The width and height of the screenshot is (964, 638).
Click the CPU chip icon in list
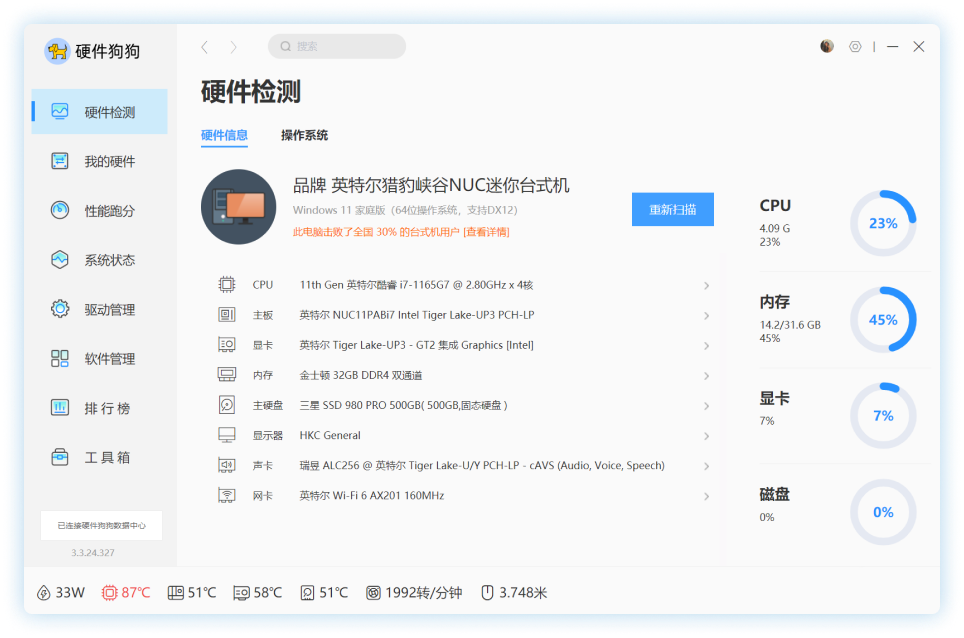(227, 285)
